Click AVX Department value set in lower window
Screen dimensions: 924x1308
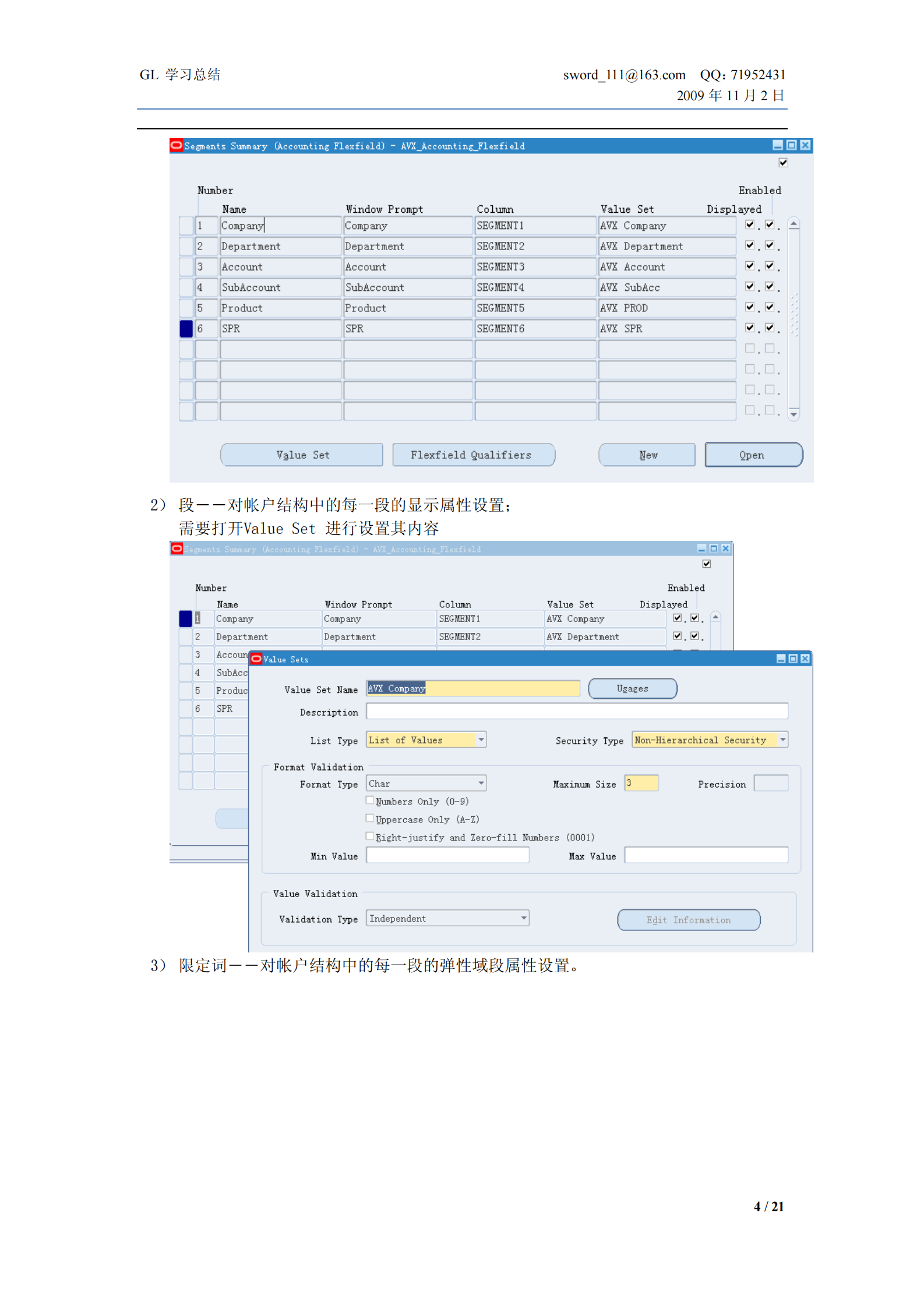(605, 637)
